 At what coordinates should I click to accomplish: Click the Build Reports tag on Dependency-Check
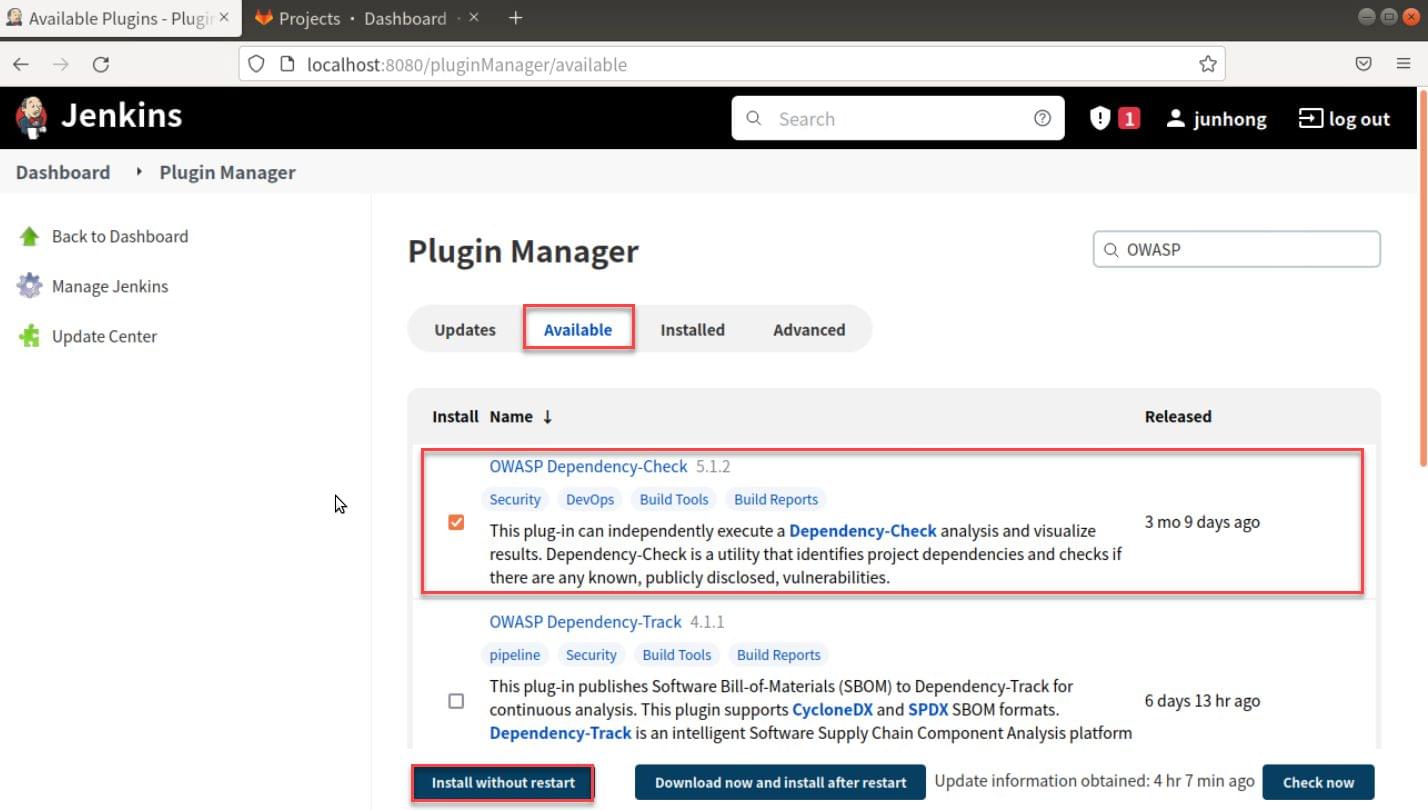click(776, 499)
